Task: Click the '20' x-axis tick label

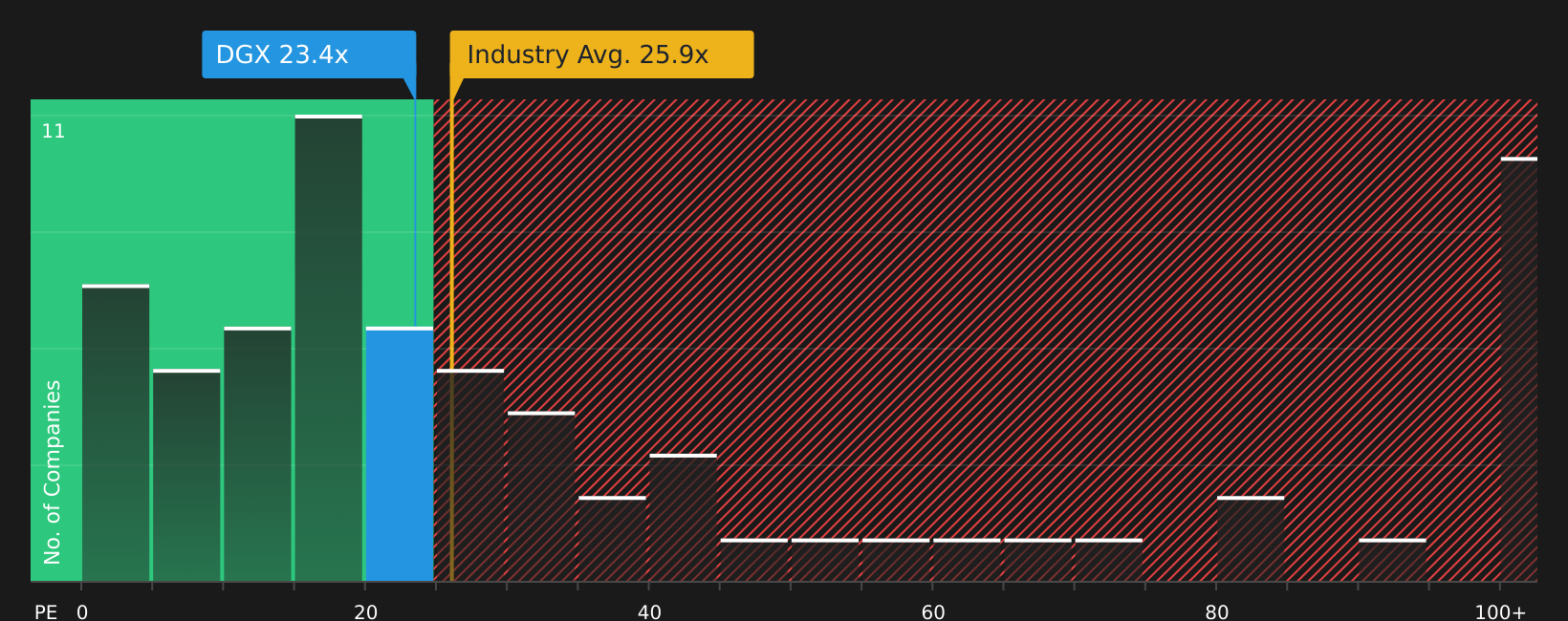Action: (x=366, y=612)
